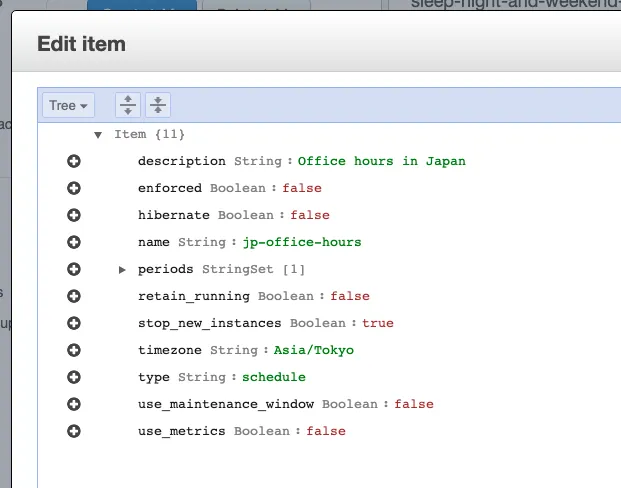Click the plus icon next to enforced
The height and width of the screenshot is (488, 621).
pyautogui.click(x=73, y=188)
